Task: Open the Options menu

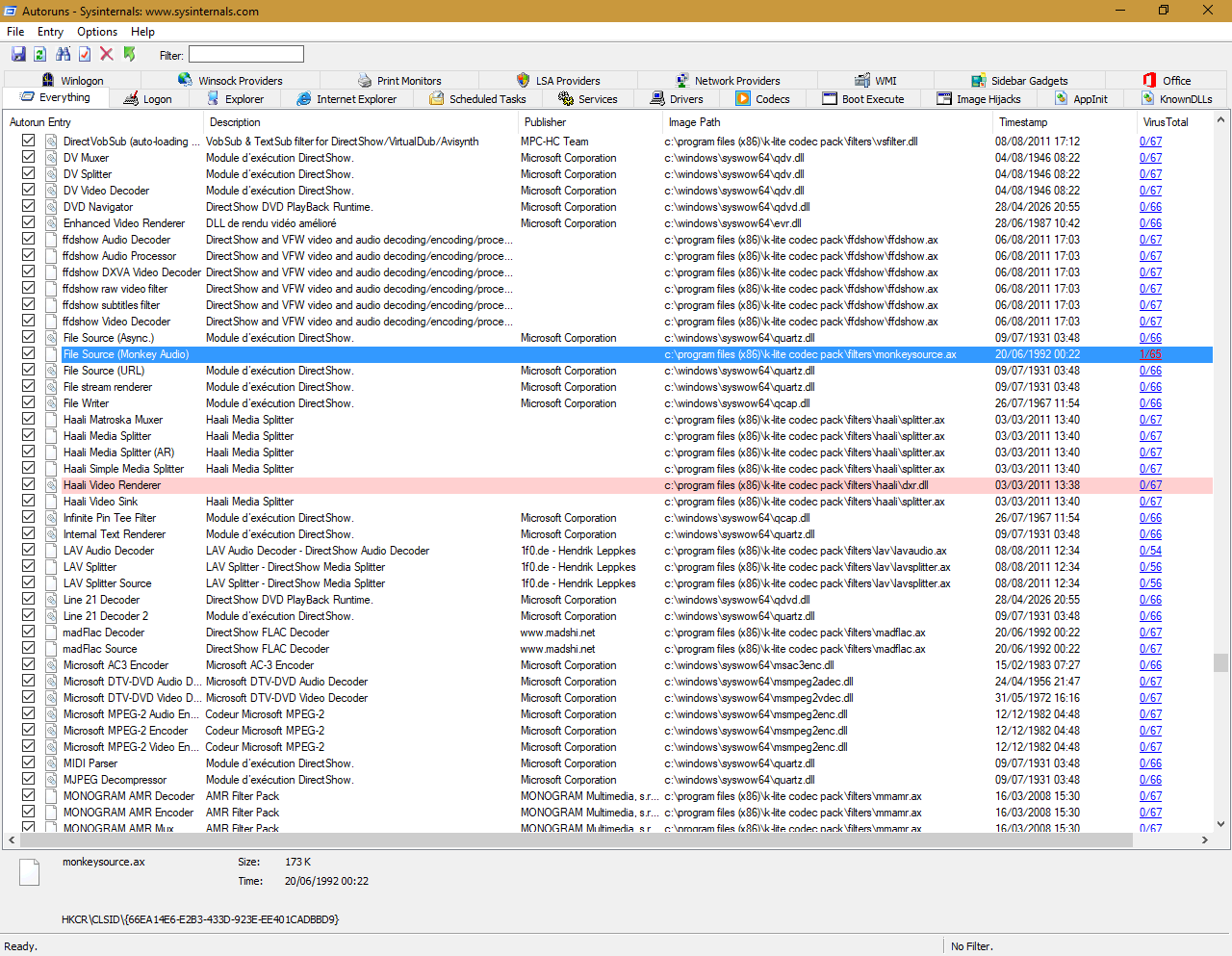Action: point(97,32)
